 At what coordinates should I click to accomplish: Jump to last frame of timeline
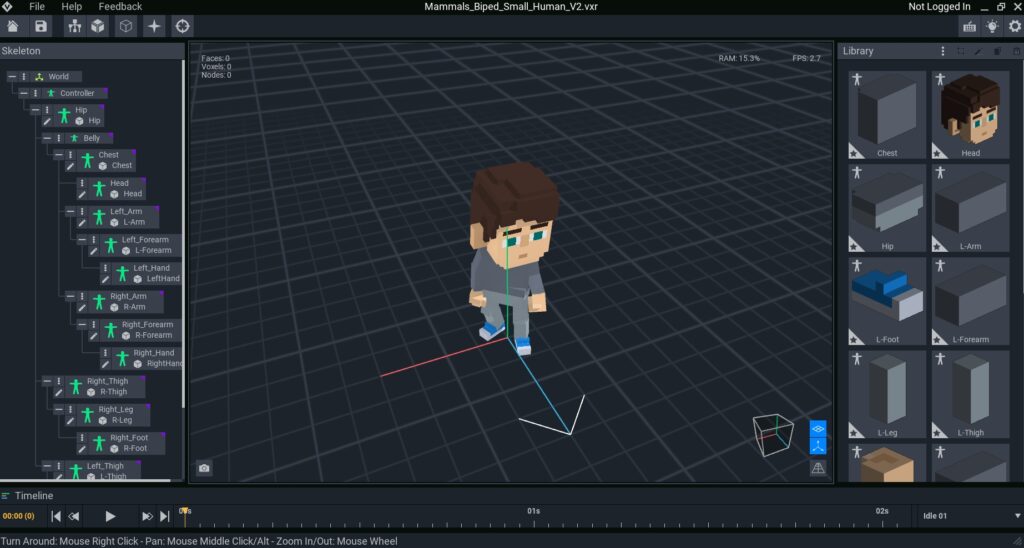click(165, 517)
